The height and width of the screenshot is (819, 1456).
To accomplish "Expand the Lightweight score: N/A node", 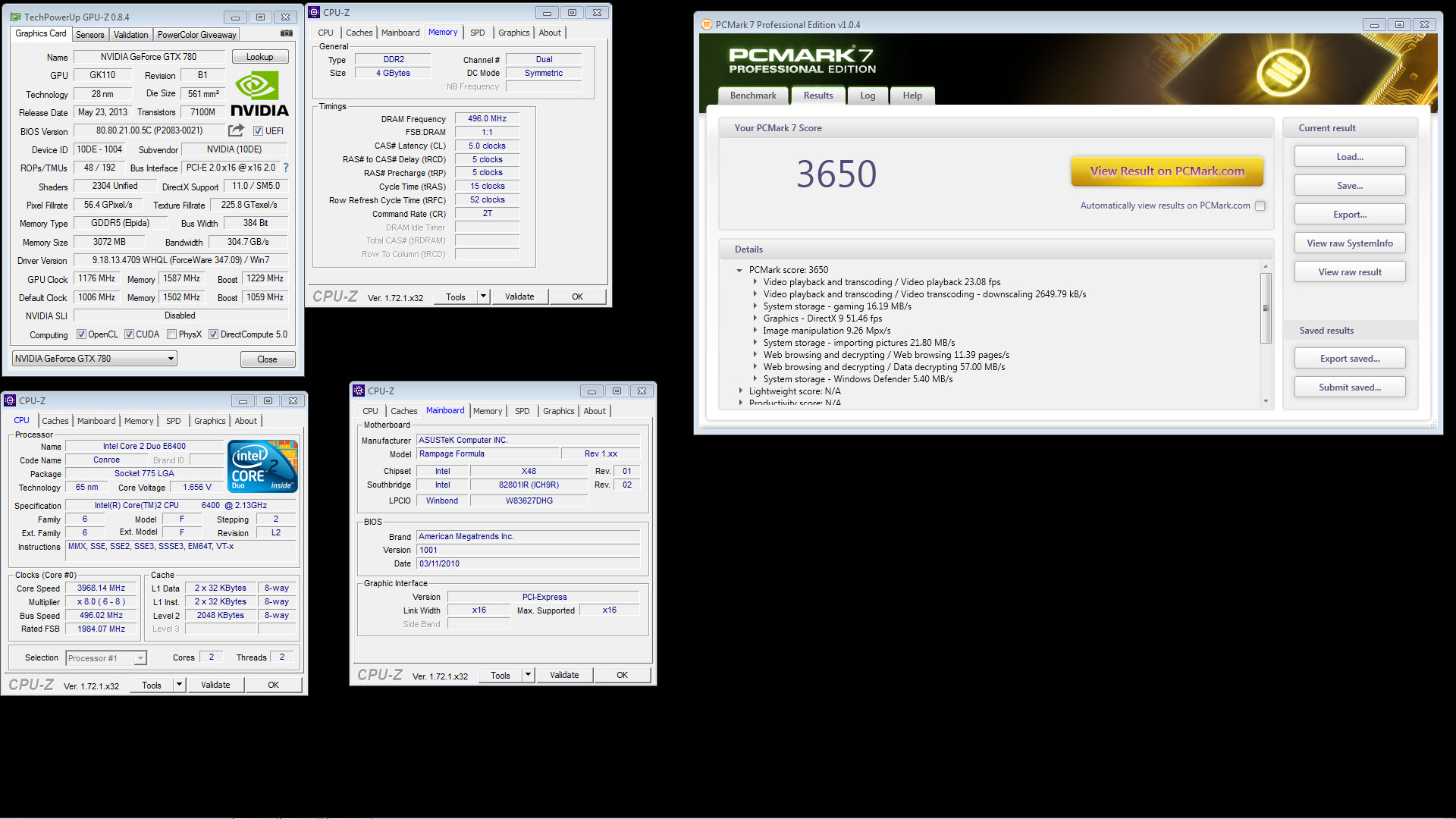I will point(741,391).
